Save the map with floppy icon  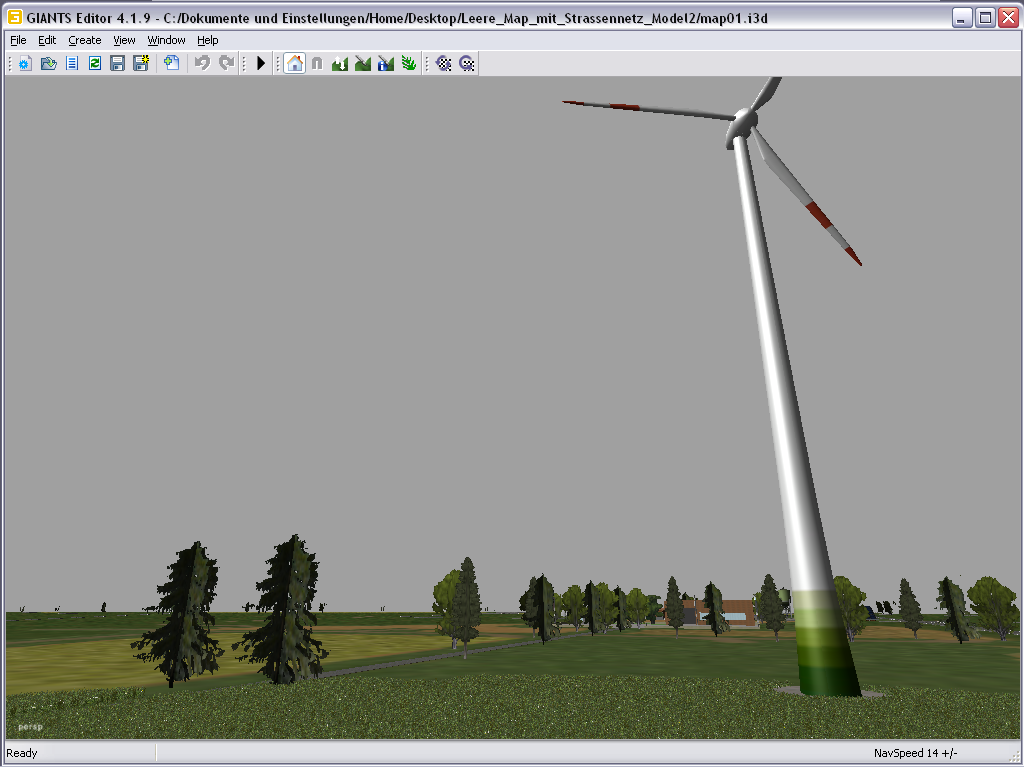pyautogui.click(x=118, y=63)
